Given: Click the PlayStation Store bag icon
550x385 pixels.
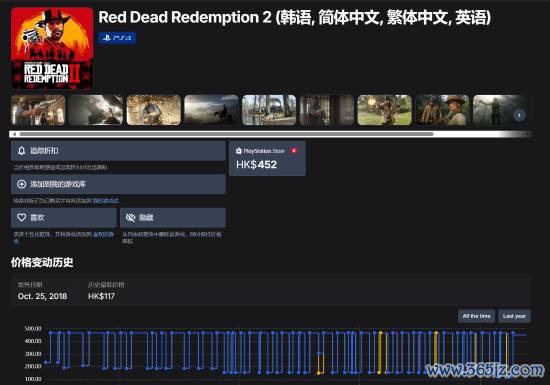Looking at the screenshot, I should [x=239, y=151].
